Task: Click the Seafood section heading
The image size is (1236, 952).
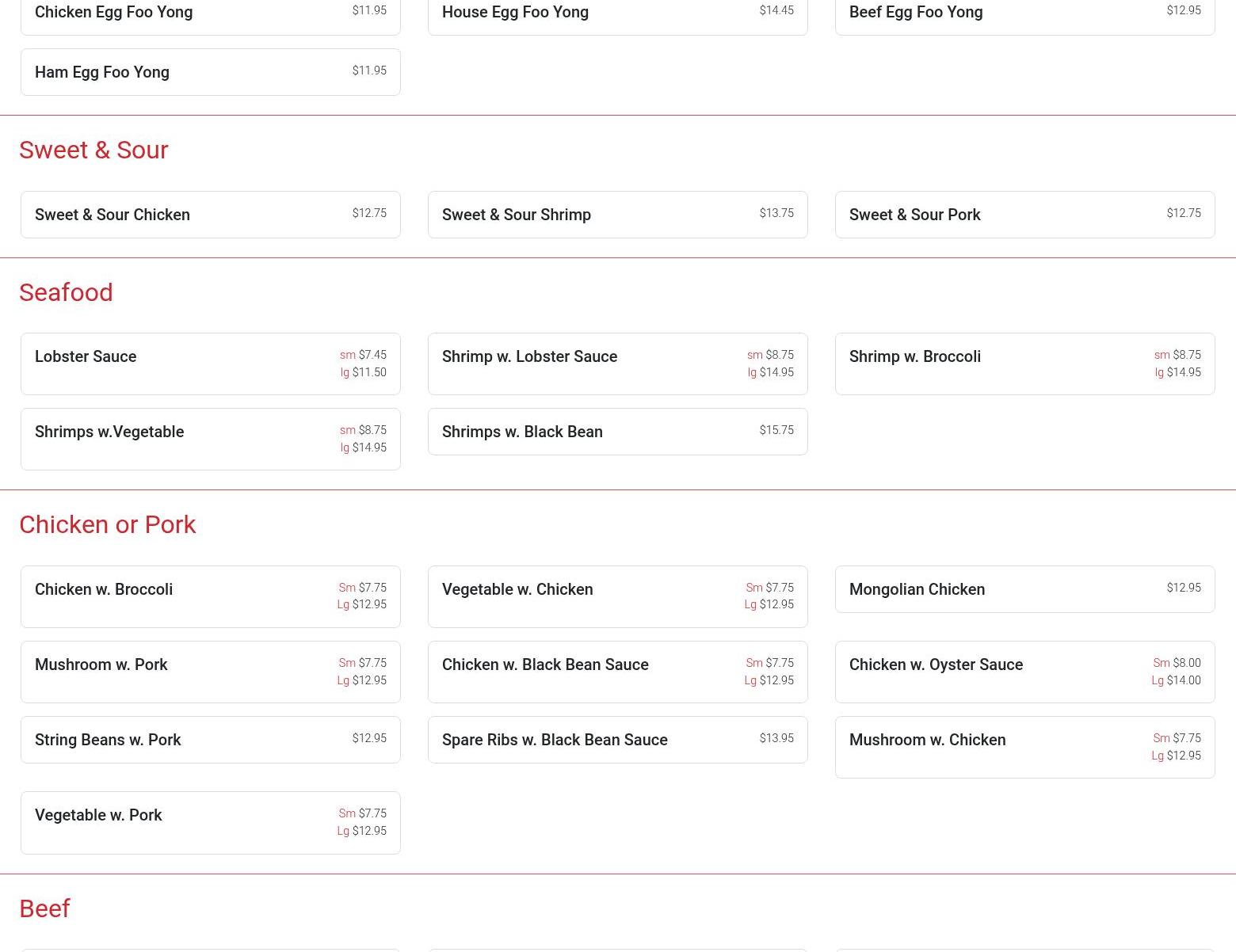Action: tap(66, 292)
